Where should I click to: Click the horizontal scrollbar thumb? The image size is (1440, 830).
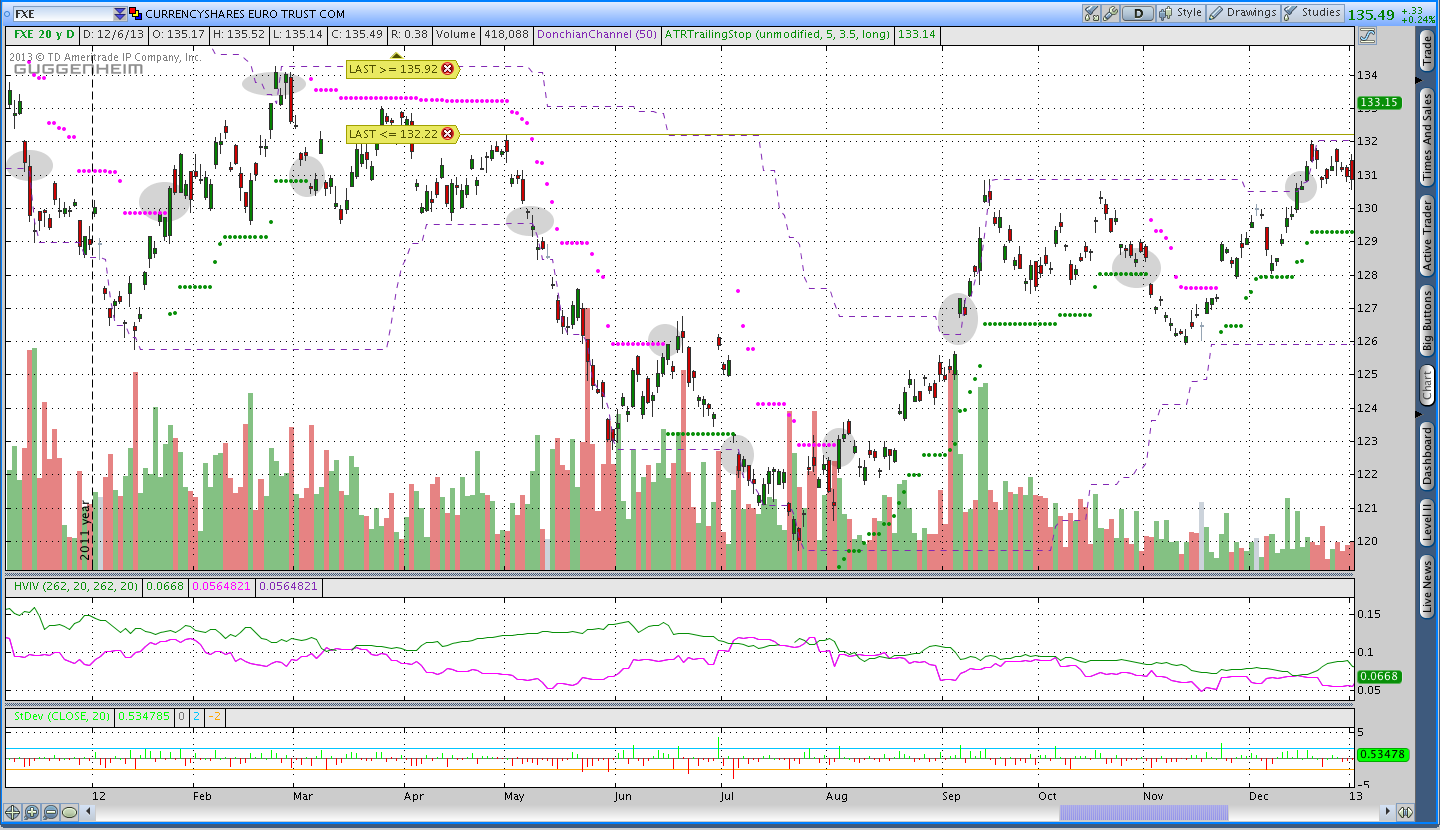[1145, 812]
